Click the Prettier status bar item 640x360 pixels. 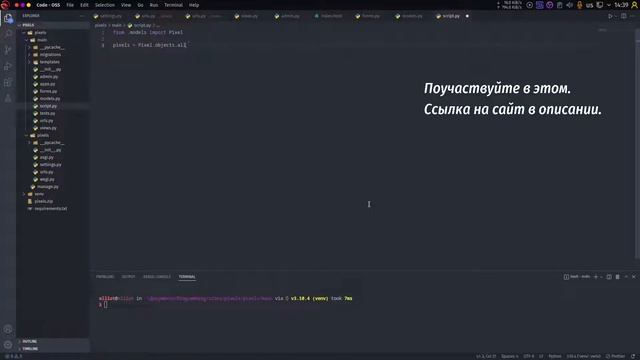(x=616, y=356)
